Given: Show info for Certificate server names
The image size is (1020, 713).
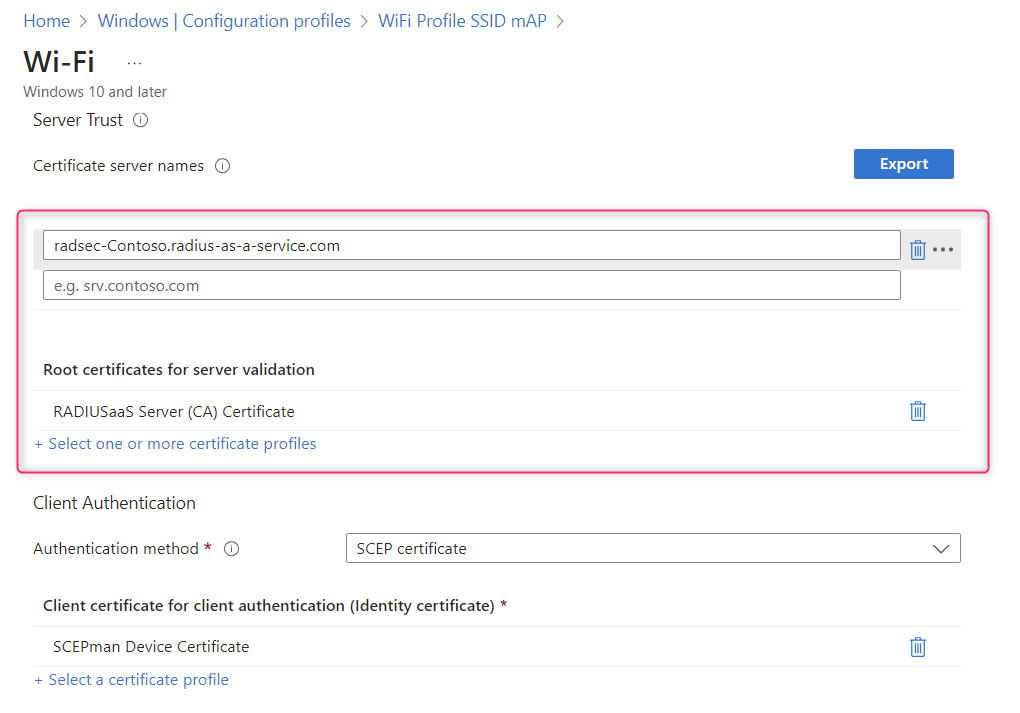Looking at the screenshot, I should 222,166.
